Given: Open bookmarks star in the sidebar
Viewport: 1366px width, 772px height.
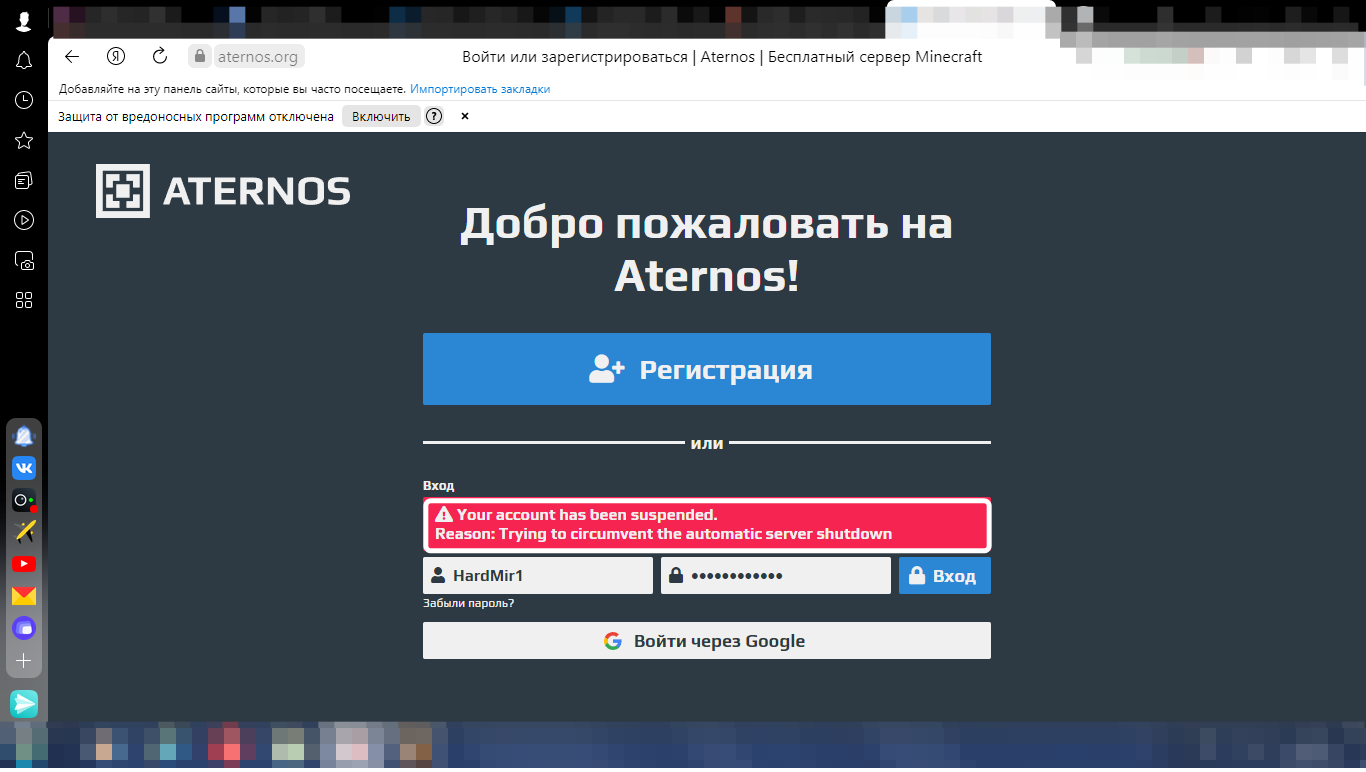Looking at the screenshot, I should [x=24, y=140].
